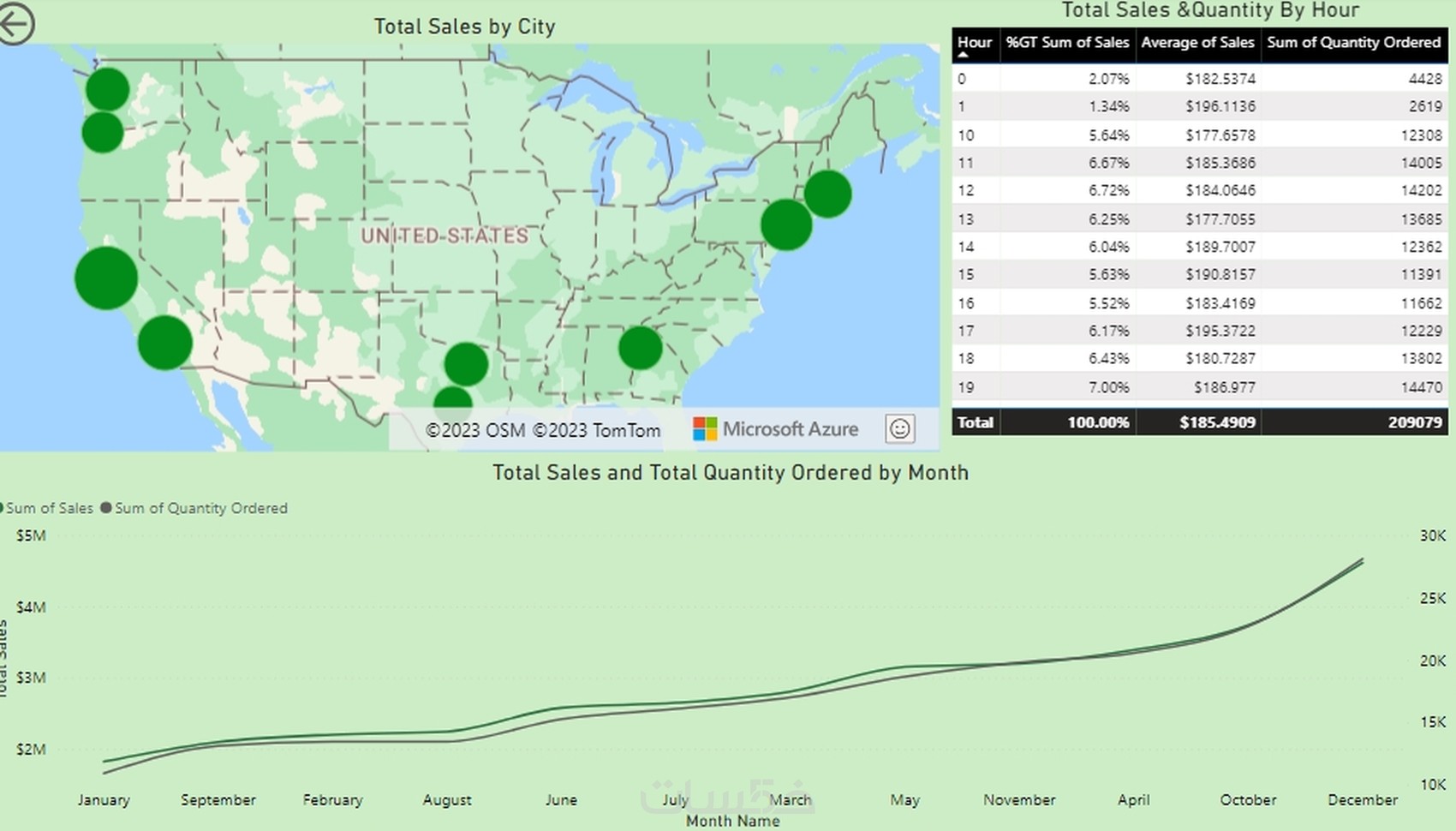Select the New York City sales bubble

[786, 224]
